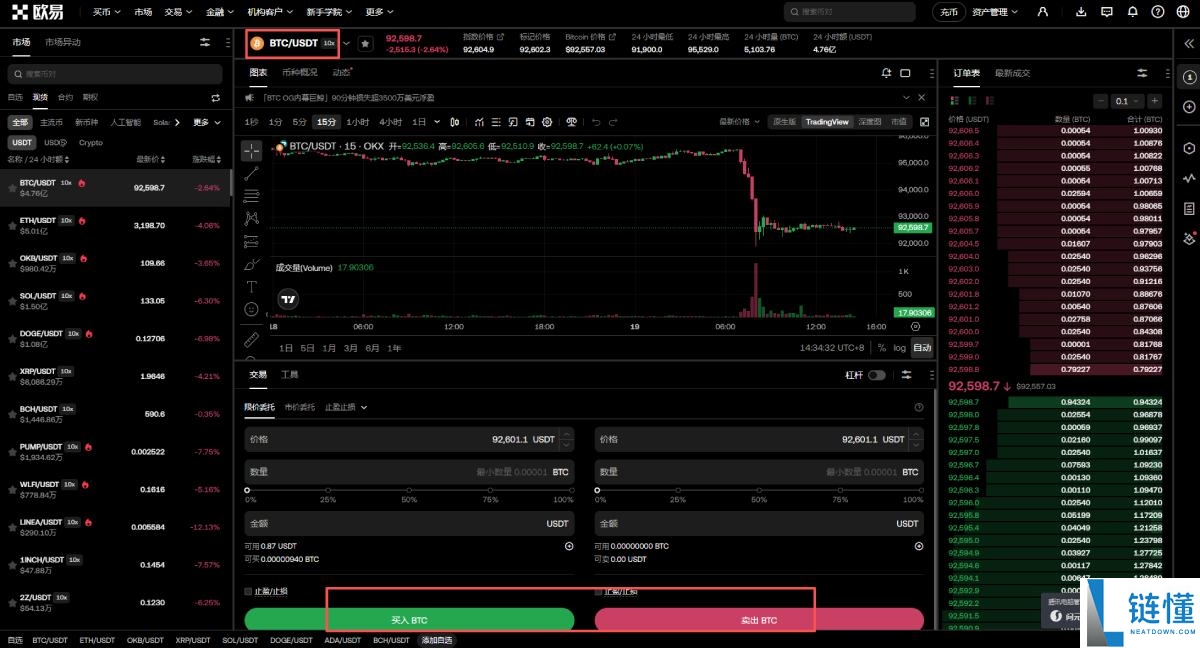
Task: Redo the last chart action
Action: click(614, 122)
